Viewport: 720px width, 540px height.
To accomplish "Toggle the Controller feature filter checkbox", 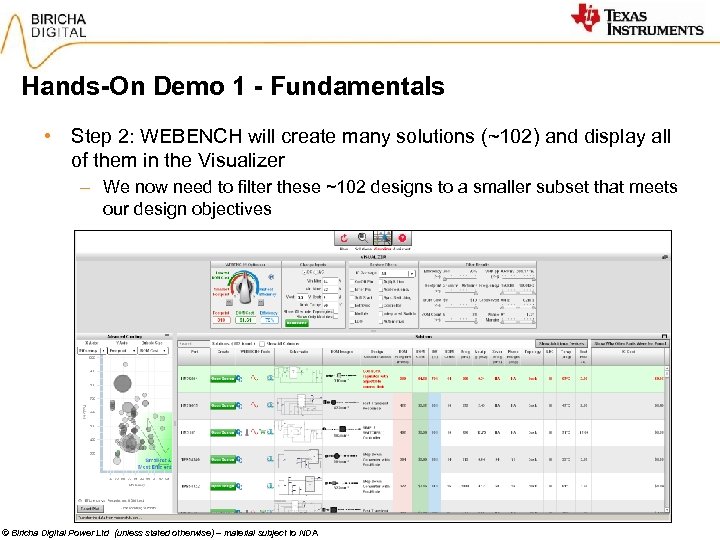I will [381, 305].
